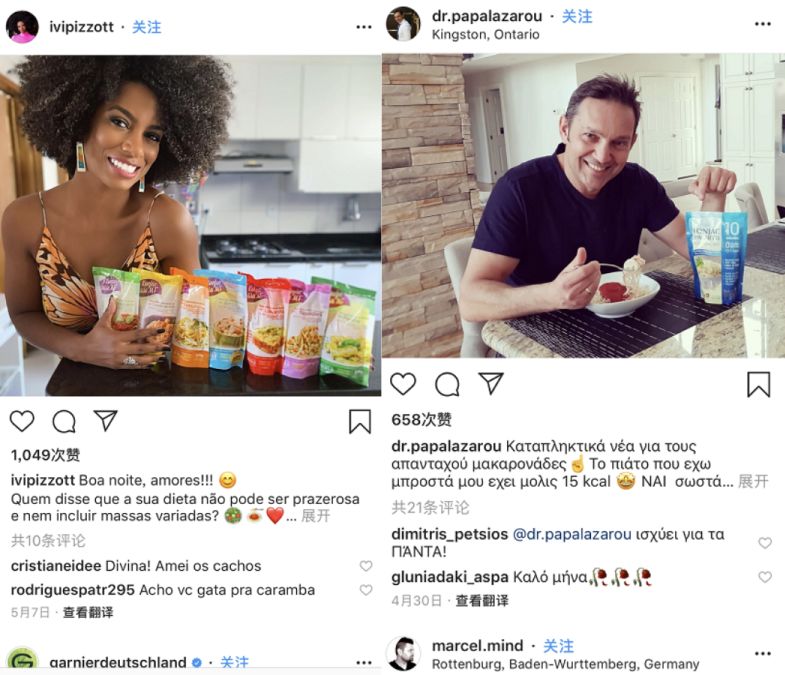Follow dr.papalazarou using 关注 button
The height and width of the screenshot is (675, 785).
pos(577,17)
